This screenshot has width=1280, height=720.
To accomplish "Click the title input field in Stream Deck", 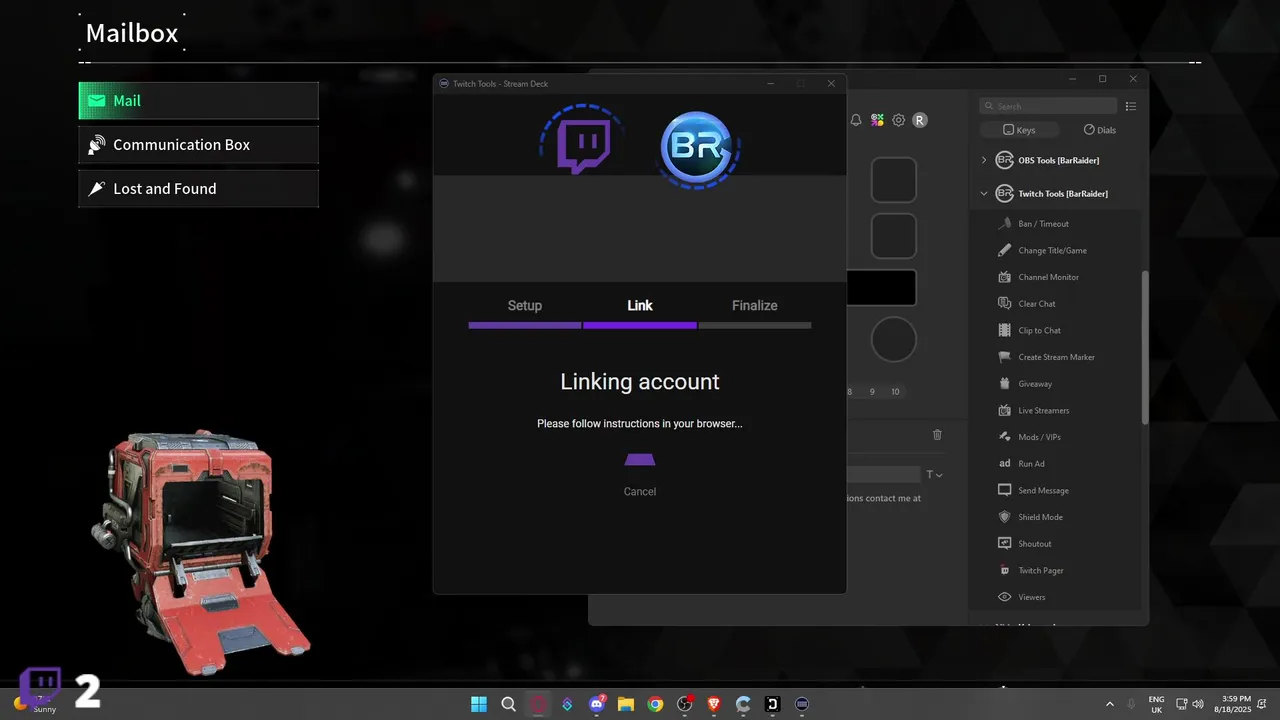I will 883,475.
